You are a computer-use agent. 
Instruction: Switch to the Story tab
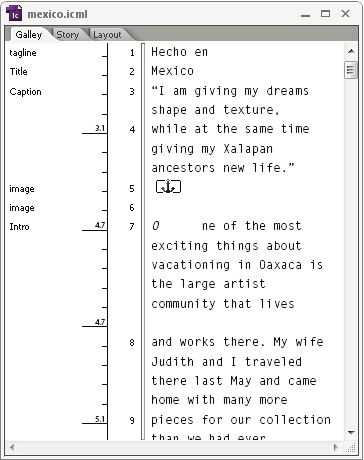tap(67, 34)
